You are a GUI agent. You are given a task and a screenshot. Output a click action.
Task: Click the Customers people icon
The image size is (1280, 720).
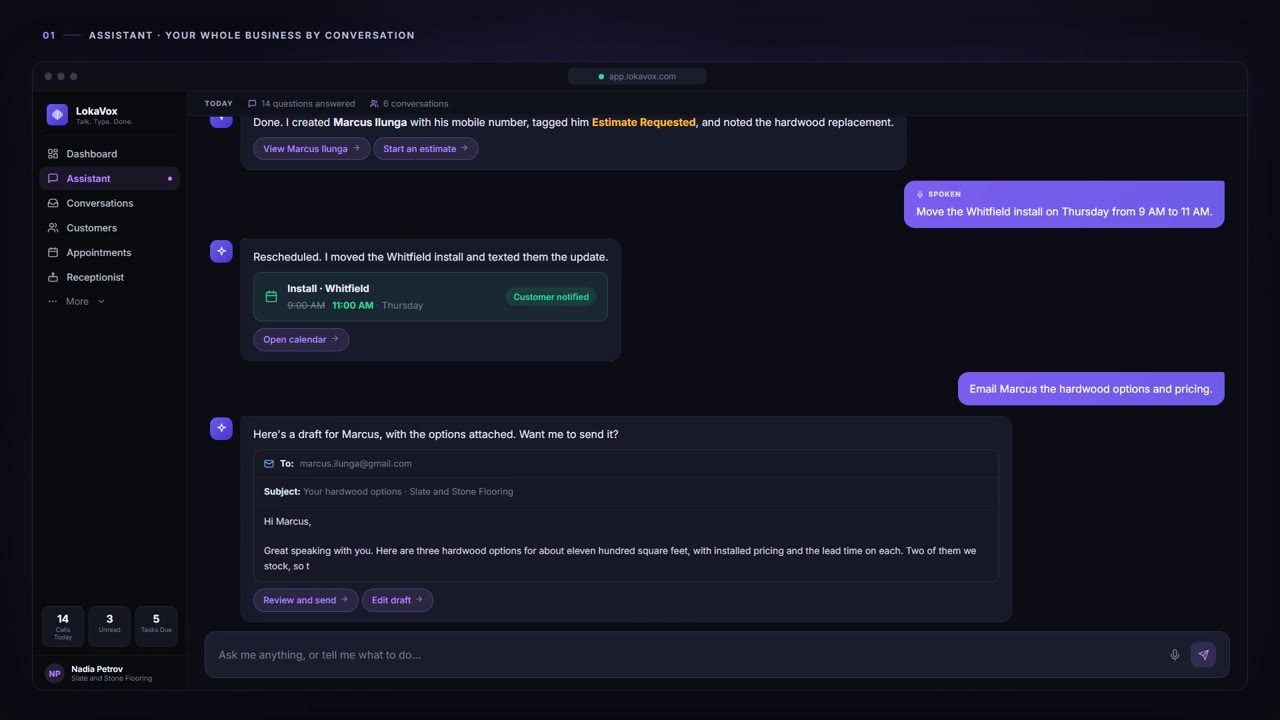pyautogui.click(x=53, y=228)
